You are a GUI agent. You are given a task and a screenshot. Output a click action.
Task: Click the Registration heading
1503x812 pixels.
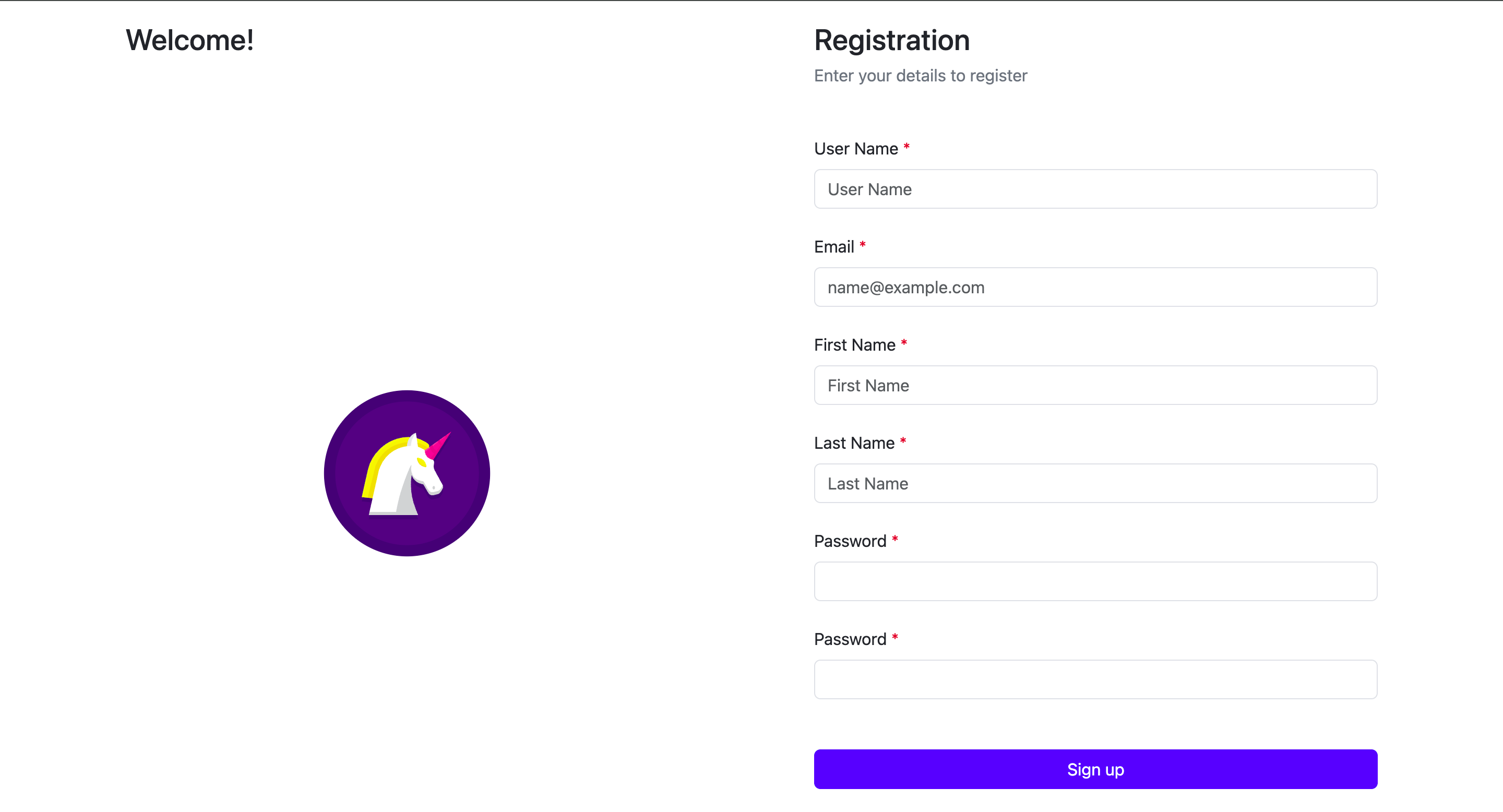[x=891, y=40]
